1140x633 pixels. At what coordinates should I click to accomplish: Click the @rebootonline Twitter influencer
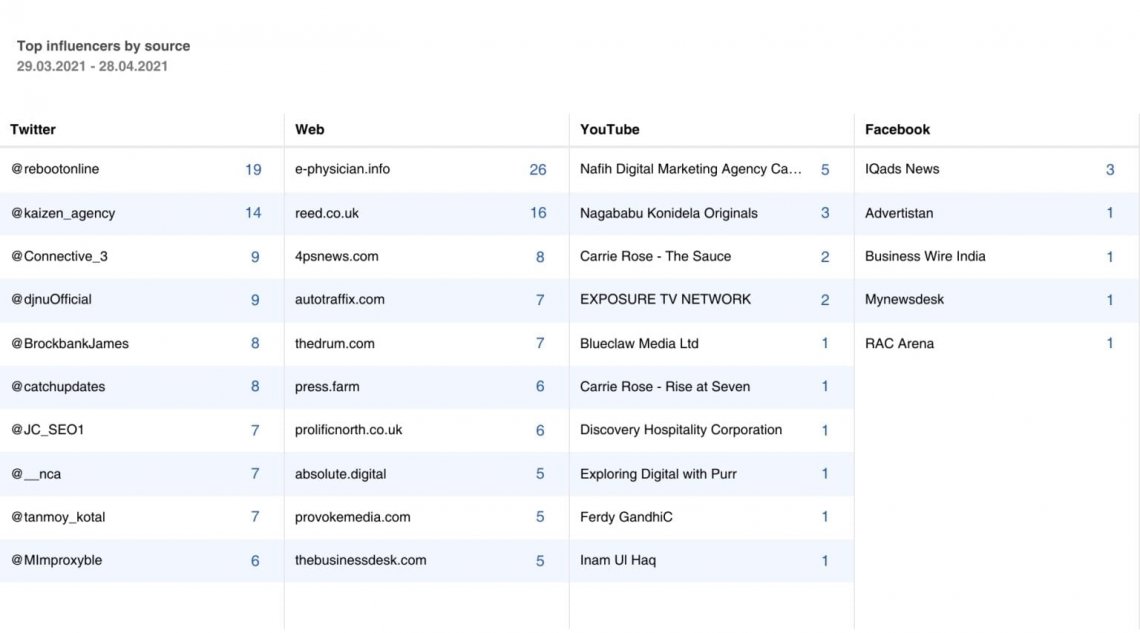(x=55, y=169)
